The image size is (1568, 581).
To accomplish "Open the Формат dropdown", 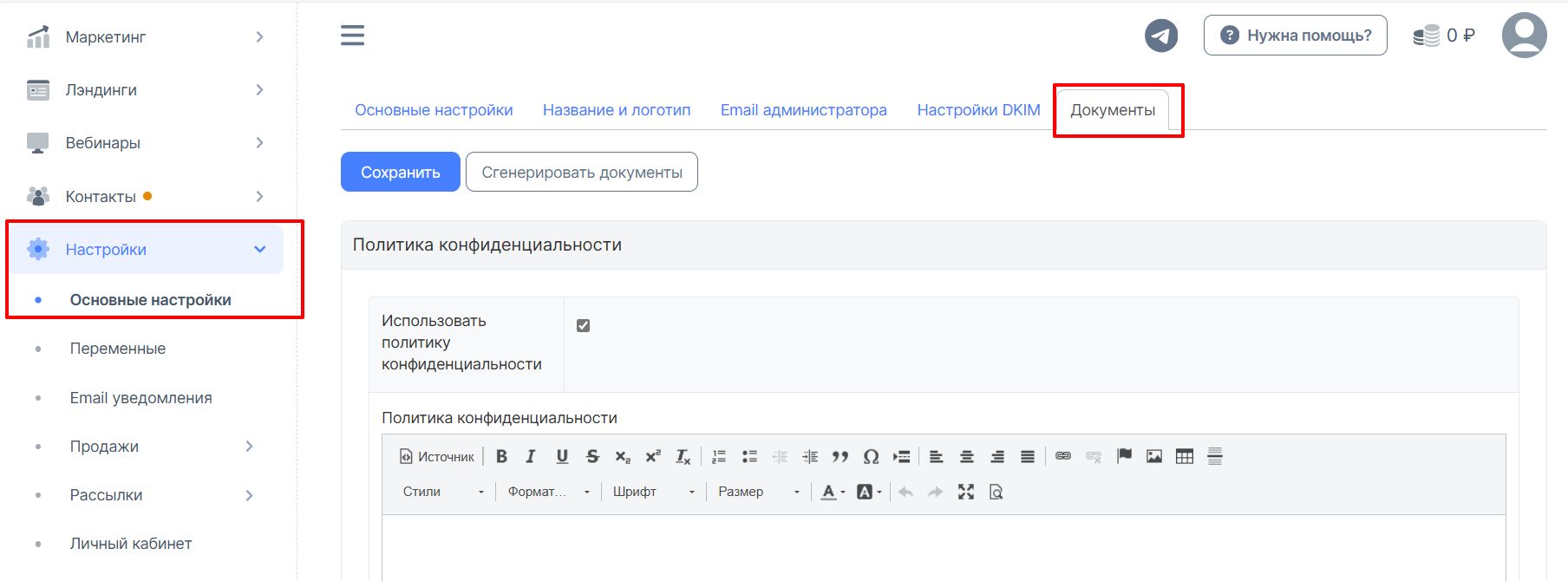I will click(x=549, y=492).
